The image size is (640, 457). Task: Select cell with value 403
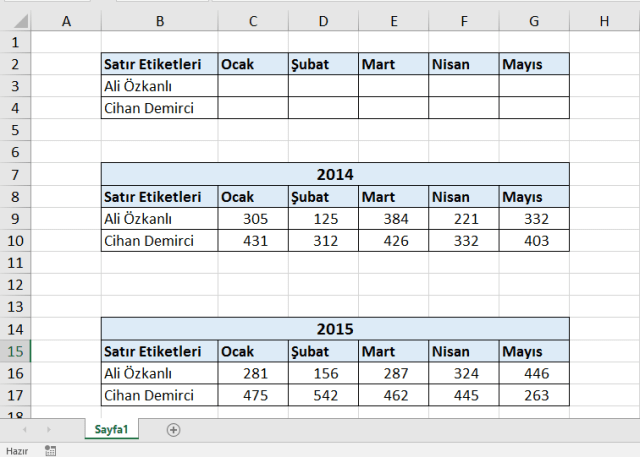point(534,241)
